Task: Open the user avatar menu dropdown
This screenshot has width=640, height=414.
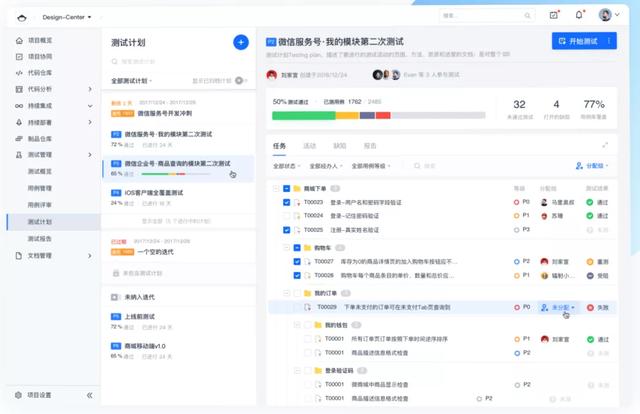Action: (x=609, y=15)
